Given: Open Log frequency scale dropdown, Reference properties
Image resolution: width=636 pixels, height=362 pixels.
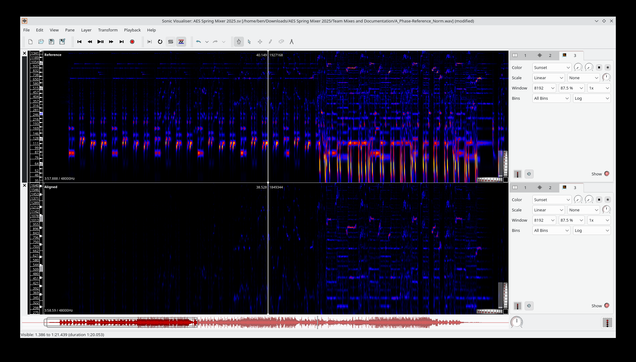Looking at the screenshot, I should click(x=591, y=98).
